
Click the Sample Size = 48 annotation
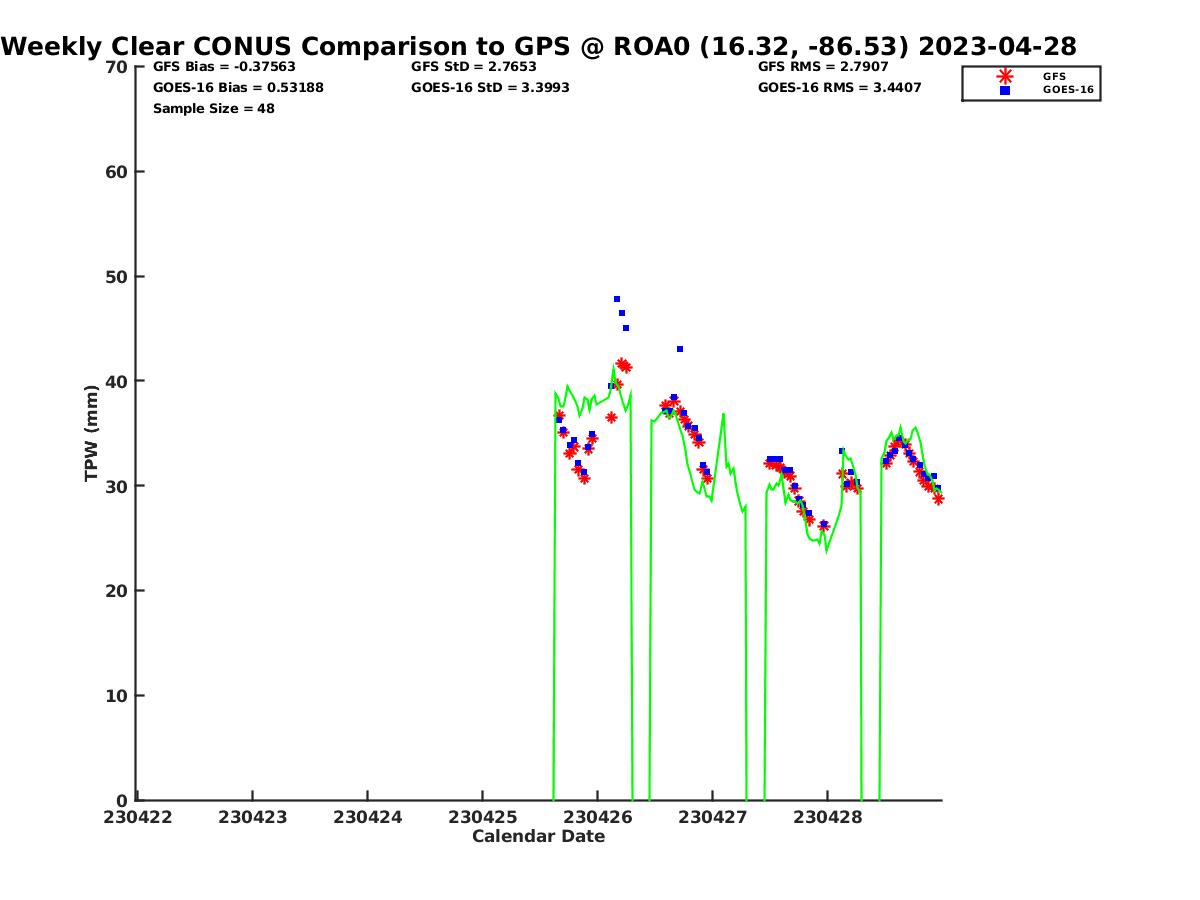pos(213,109)
